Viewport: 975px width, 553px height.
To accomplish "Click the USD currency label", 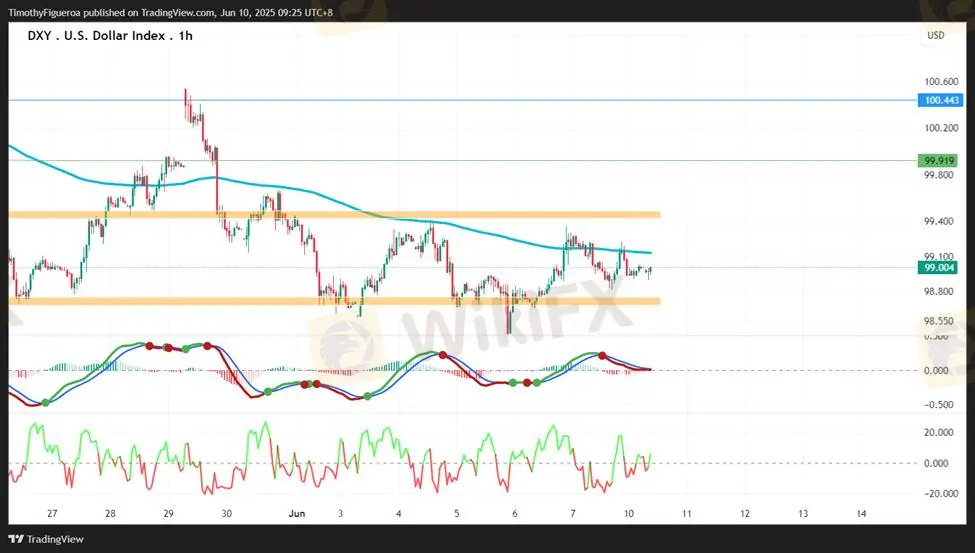I will [x=936, y=35].
